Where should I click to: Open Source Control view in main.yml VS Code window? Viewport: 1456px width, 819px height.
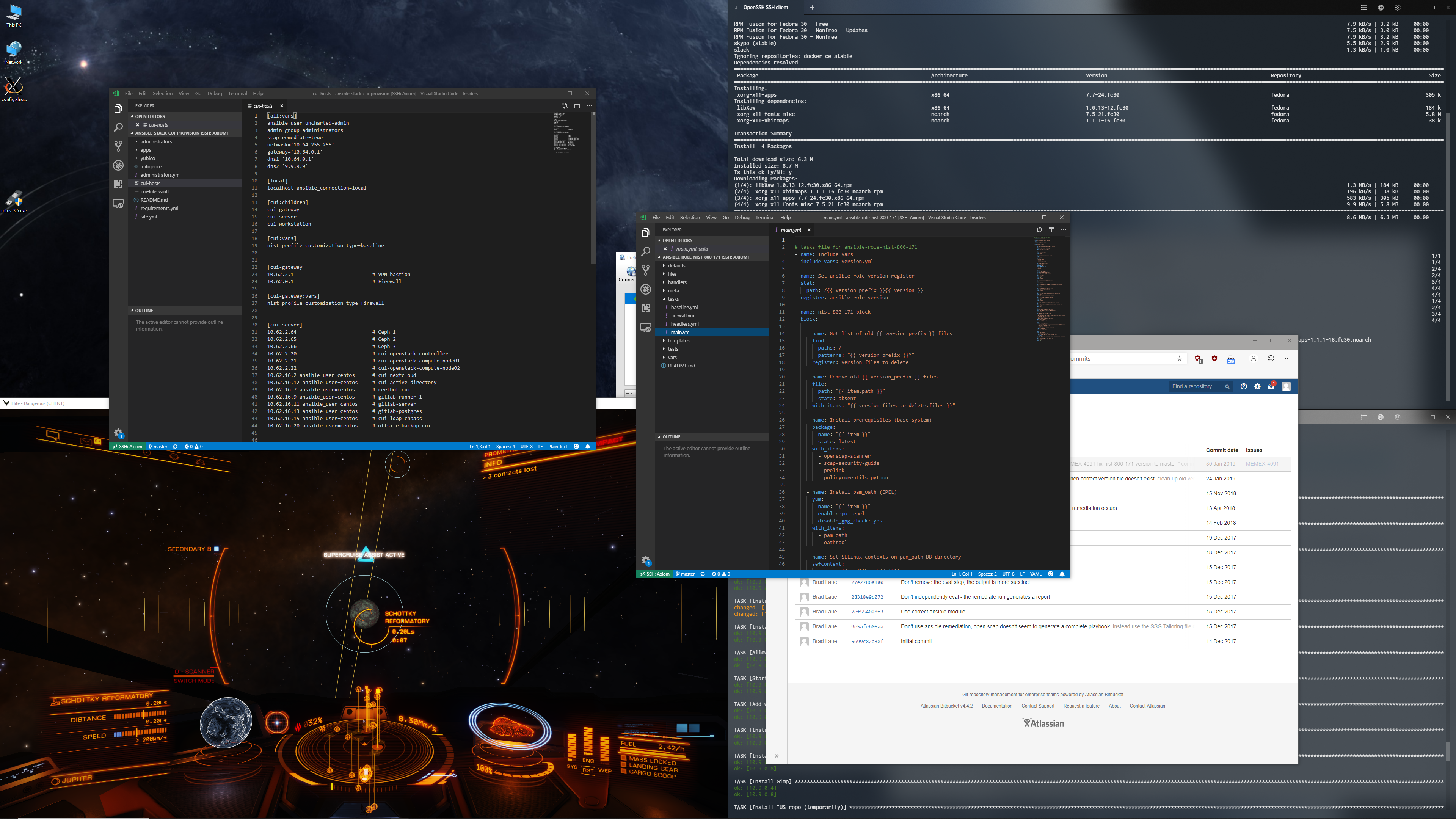(x=645, y=271)
